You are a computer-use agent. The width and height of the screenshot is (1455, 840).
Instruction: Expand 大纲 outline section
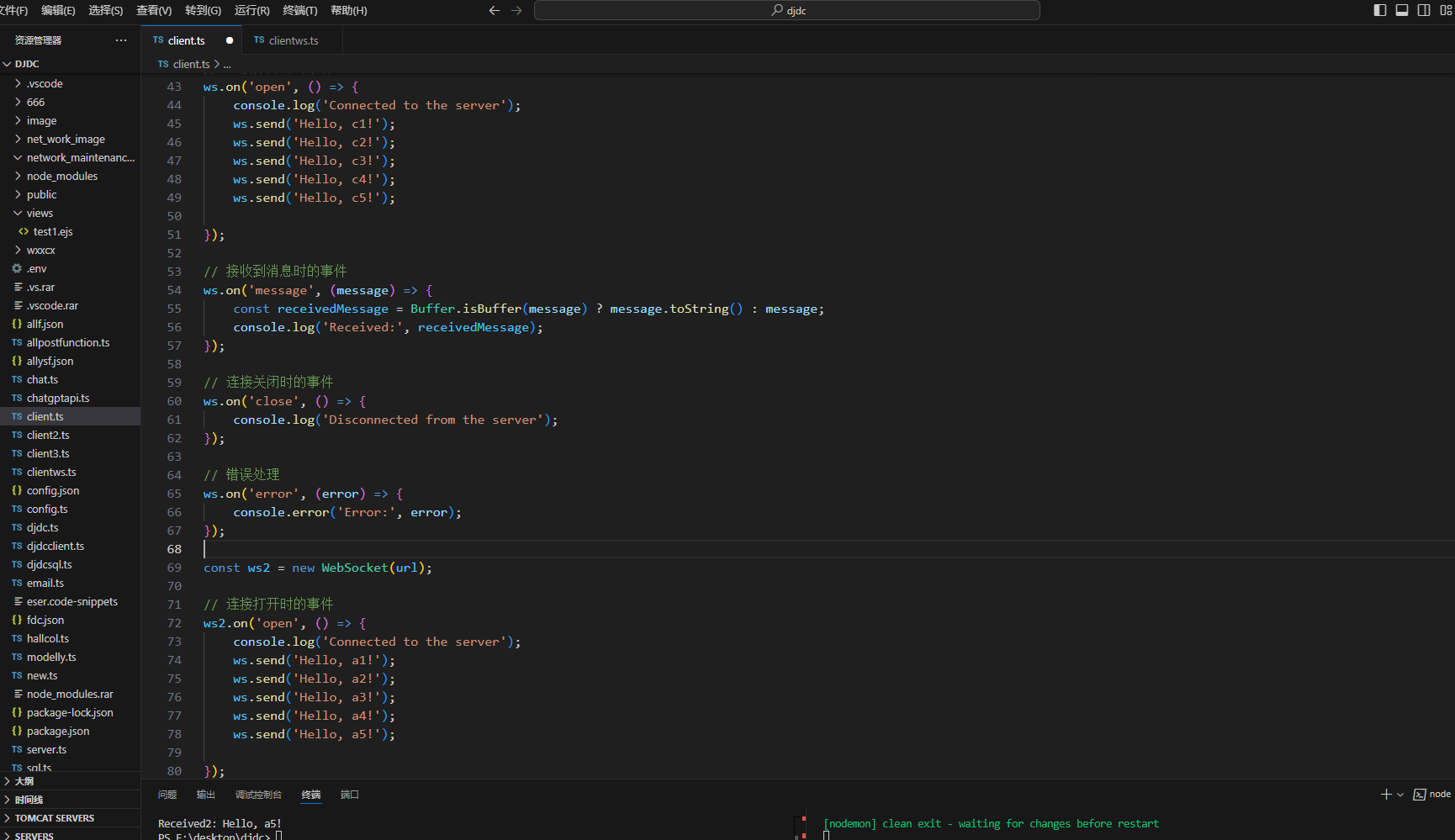(x=70, y=781)
